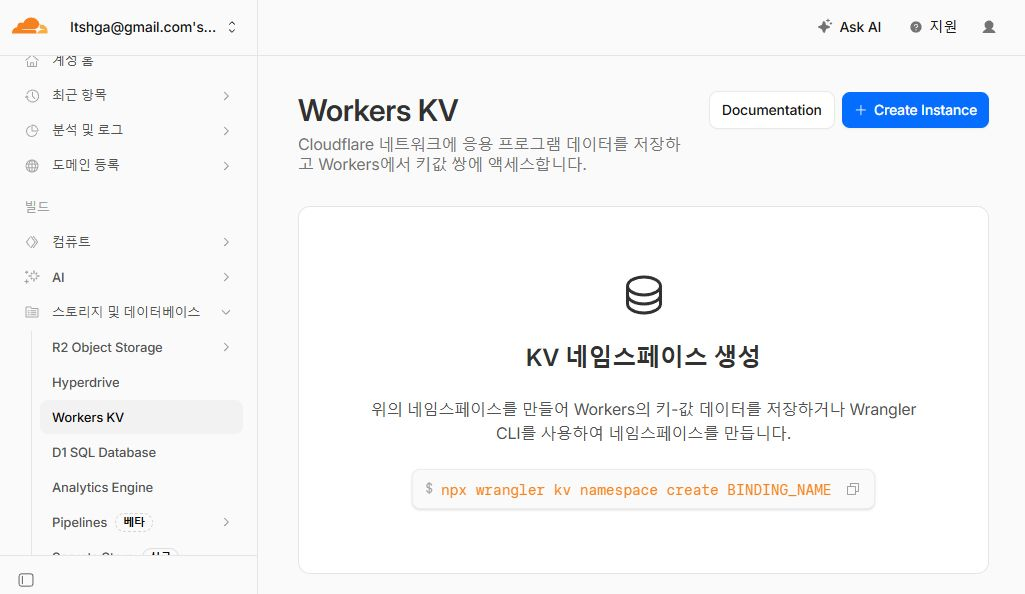Expand the 분석 및 로그 chevron
The width and height of the screenshot is (1025, 594).
(x=226, y=131)
